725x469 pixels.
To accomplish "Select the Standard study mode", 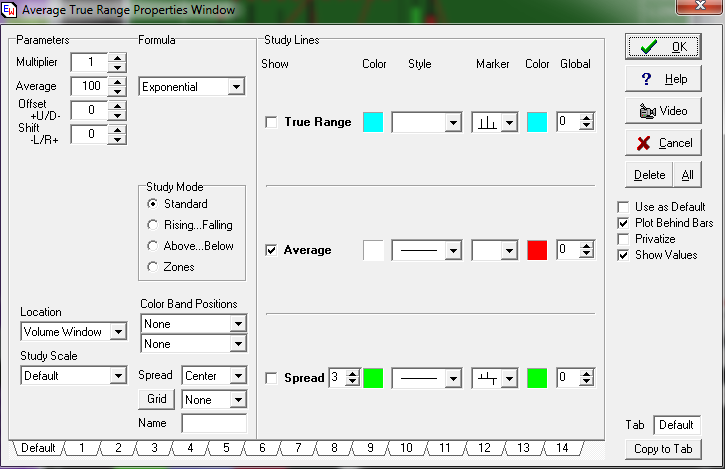I will [152, 204].
